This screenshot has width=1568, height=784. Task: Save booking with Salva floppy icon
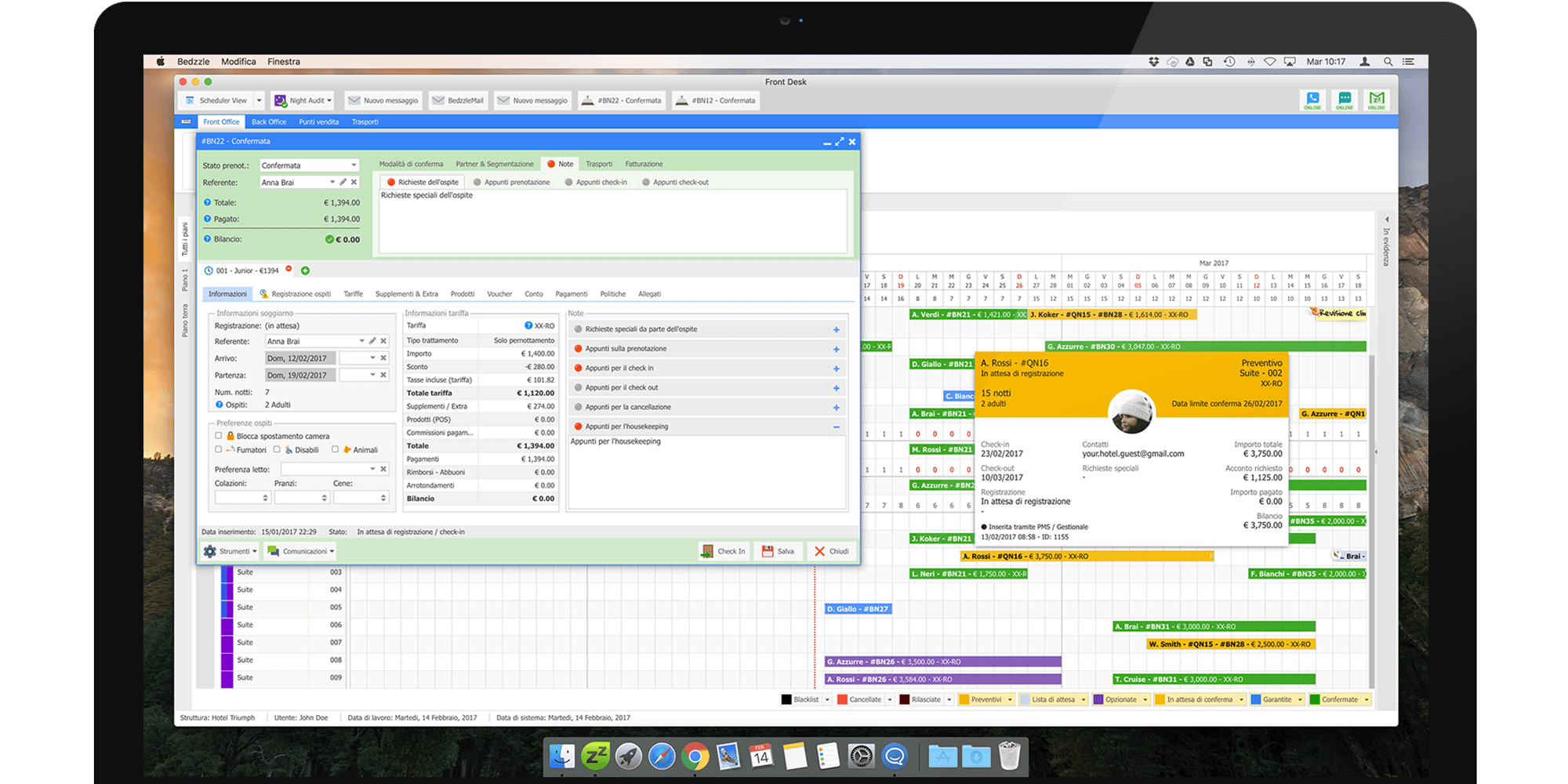[x=779, y=551]
